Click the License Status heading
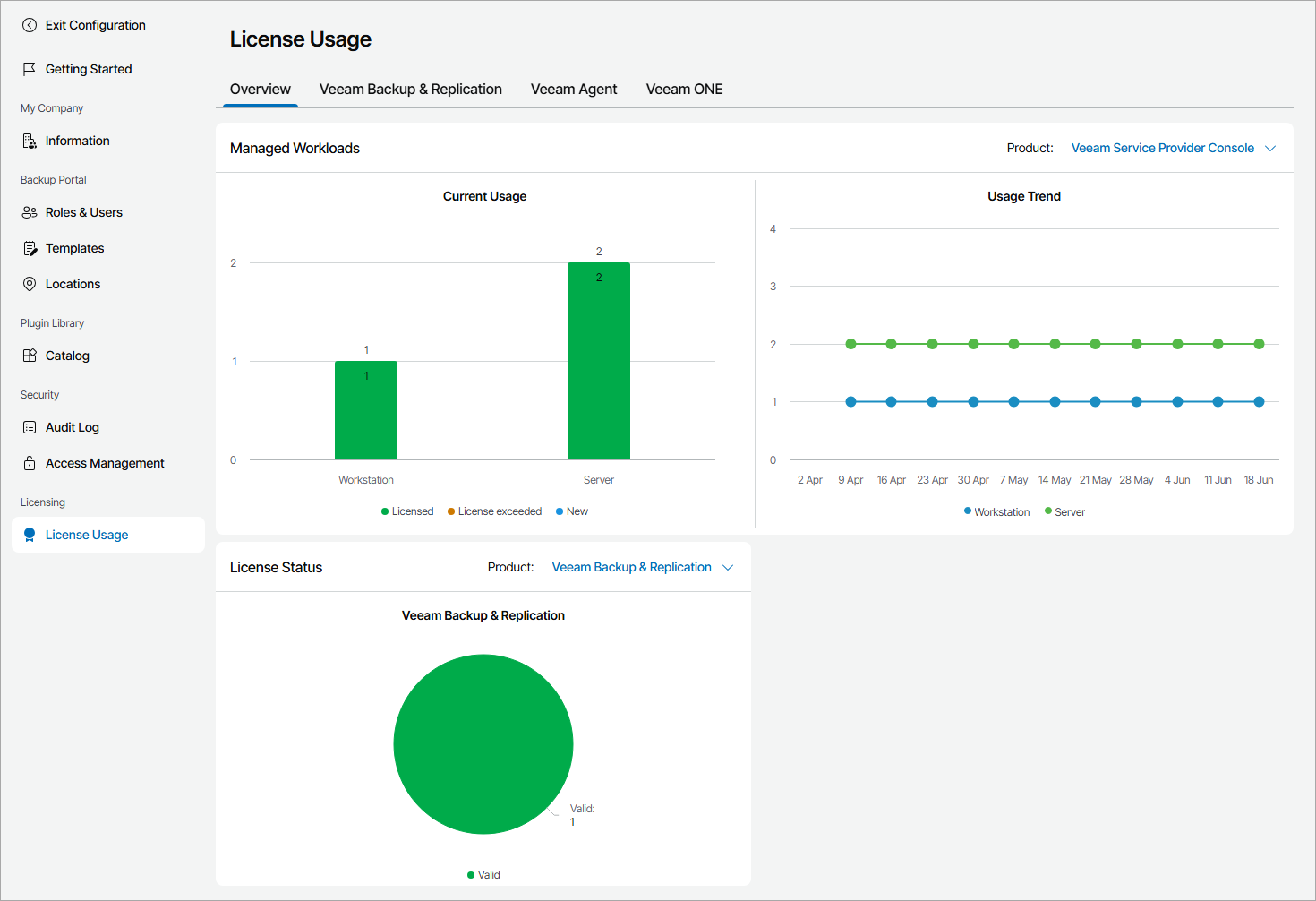Image resolution: width=1316 pixels, height=901 pixels. (276, 568)
